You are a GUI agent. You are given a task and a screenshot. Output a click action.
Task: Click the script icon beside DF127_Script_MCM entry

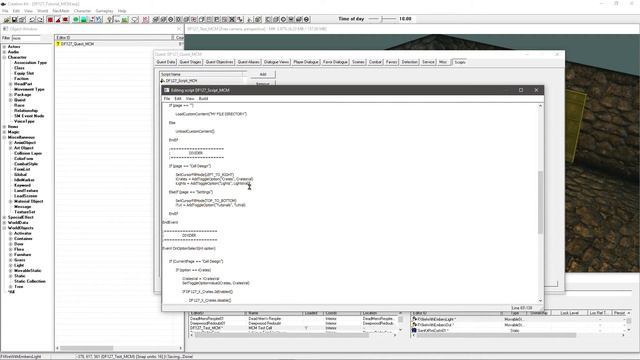click(x=162, y=81)
